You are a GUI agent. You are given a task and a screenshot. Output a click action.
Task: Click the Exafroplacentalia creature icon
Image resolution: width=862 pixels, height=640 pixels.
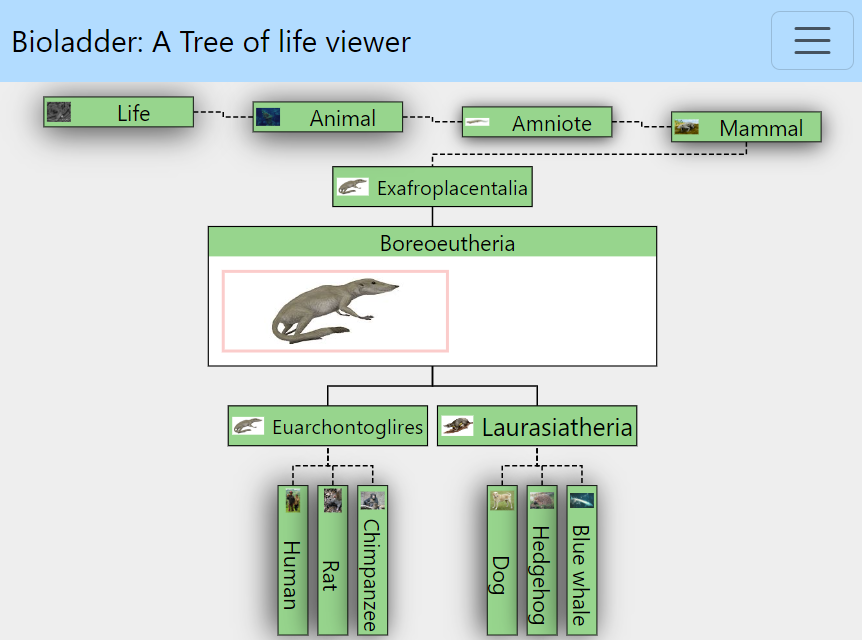pyautogui.click(x=352, y=187)
